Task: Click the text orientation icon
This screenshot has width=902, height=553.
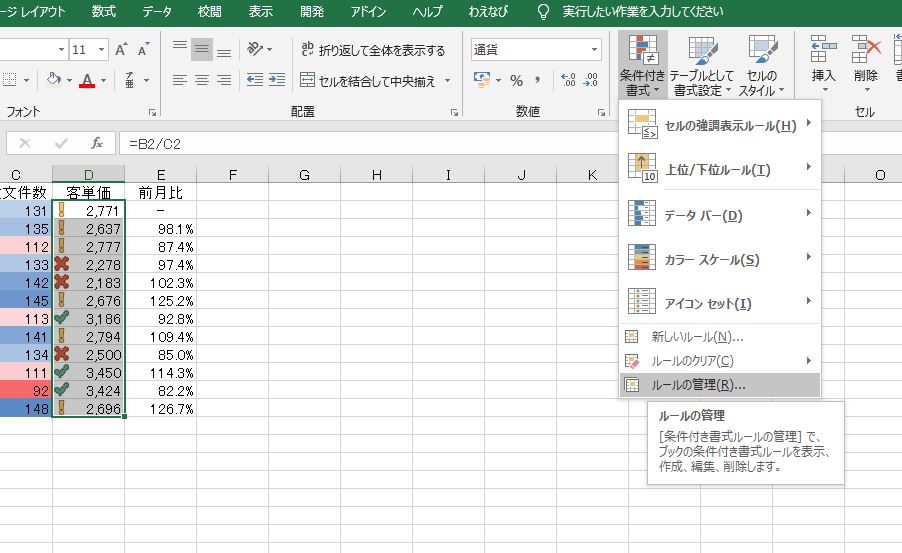Action: click(x=255, y=49)
